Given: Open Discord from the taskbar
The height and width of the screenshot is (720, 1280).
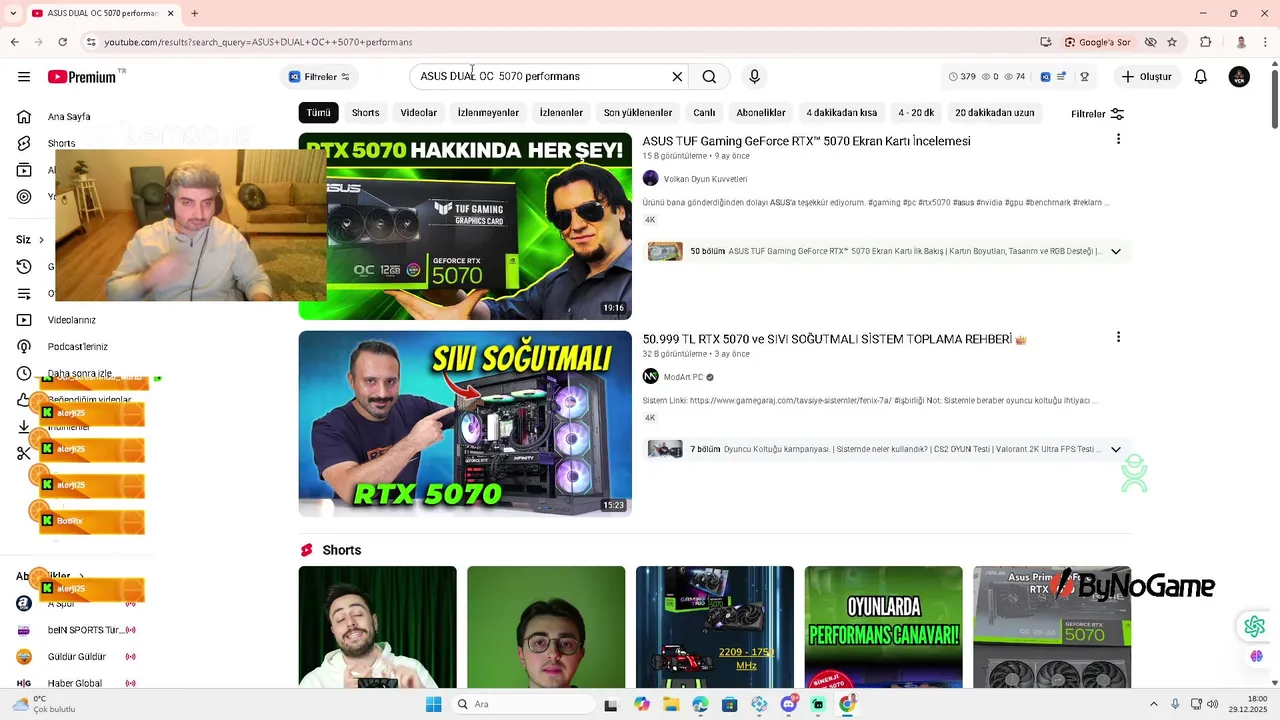Looking at the screenshot, I should coord(789,704).
